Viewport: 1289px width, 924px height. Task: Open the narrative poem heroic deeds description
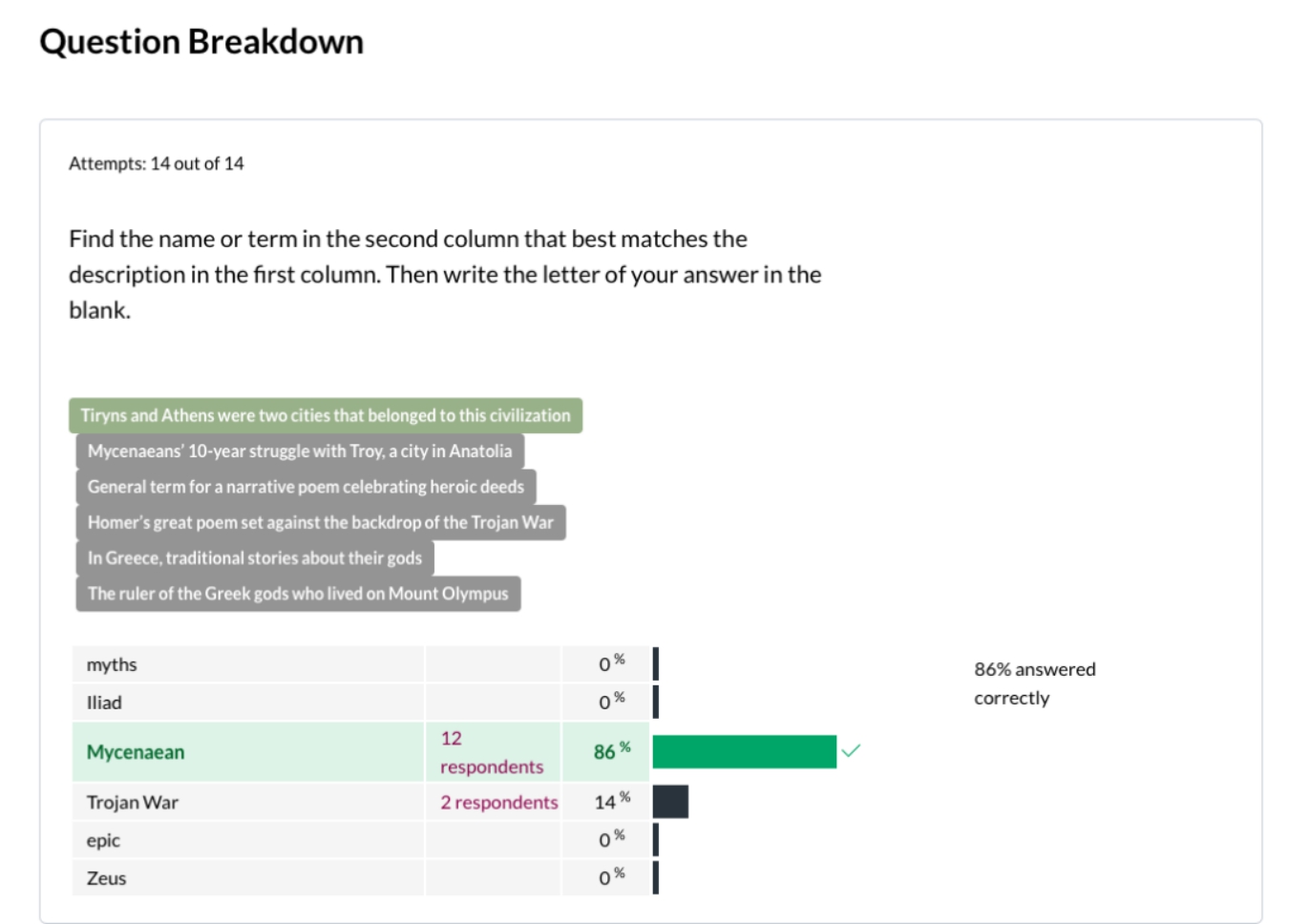pos(306,487)
